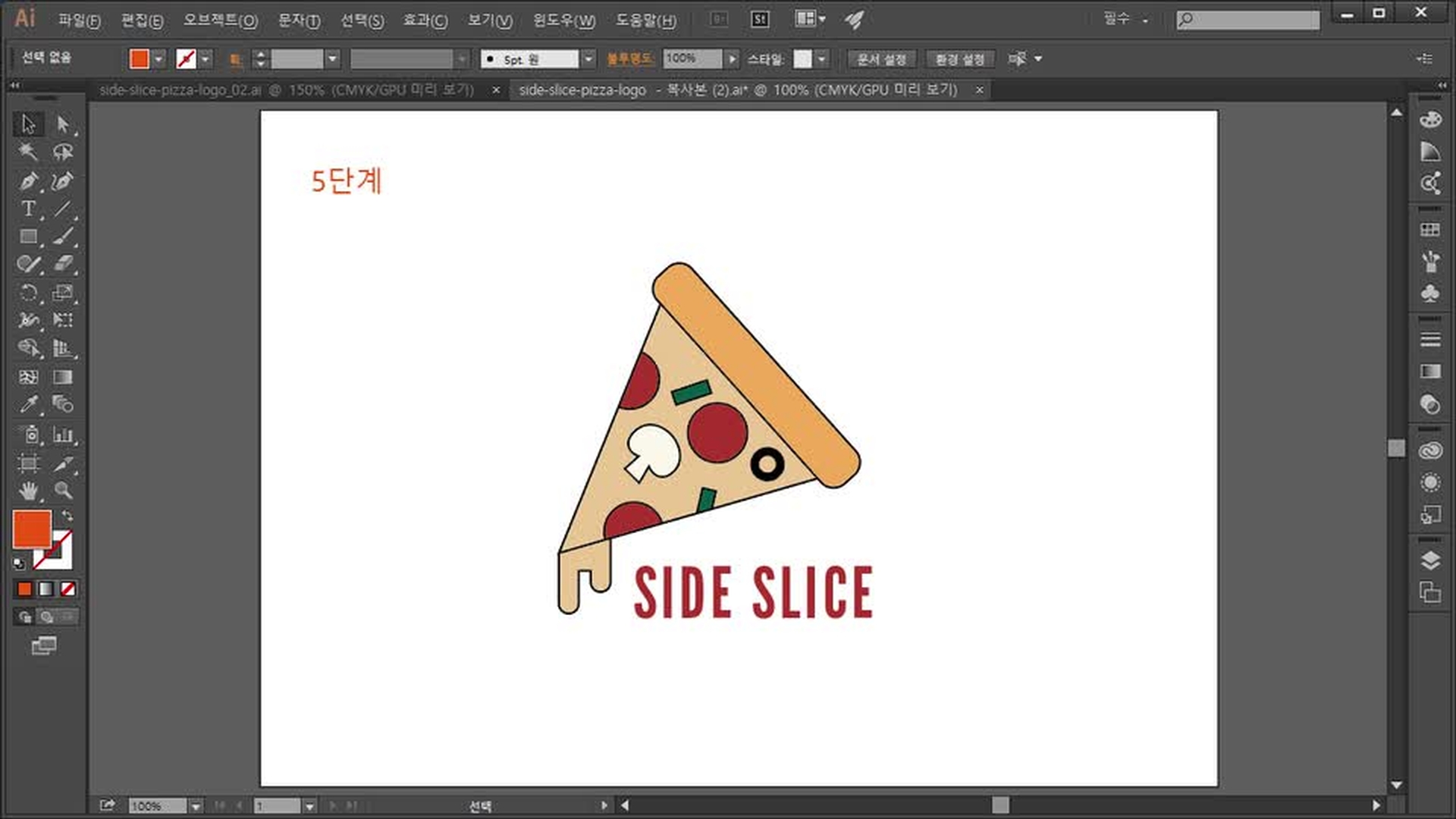The image size is (1456, 819).
Task: Select the Type tool
Action: [28, 209]
